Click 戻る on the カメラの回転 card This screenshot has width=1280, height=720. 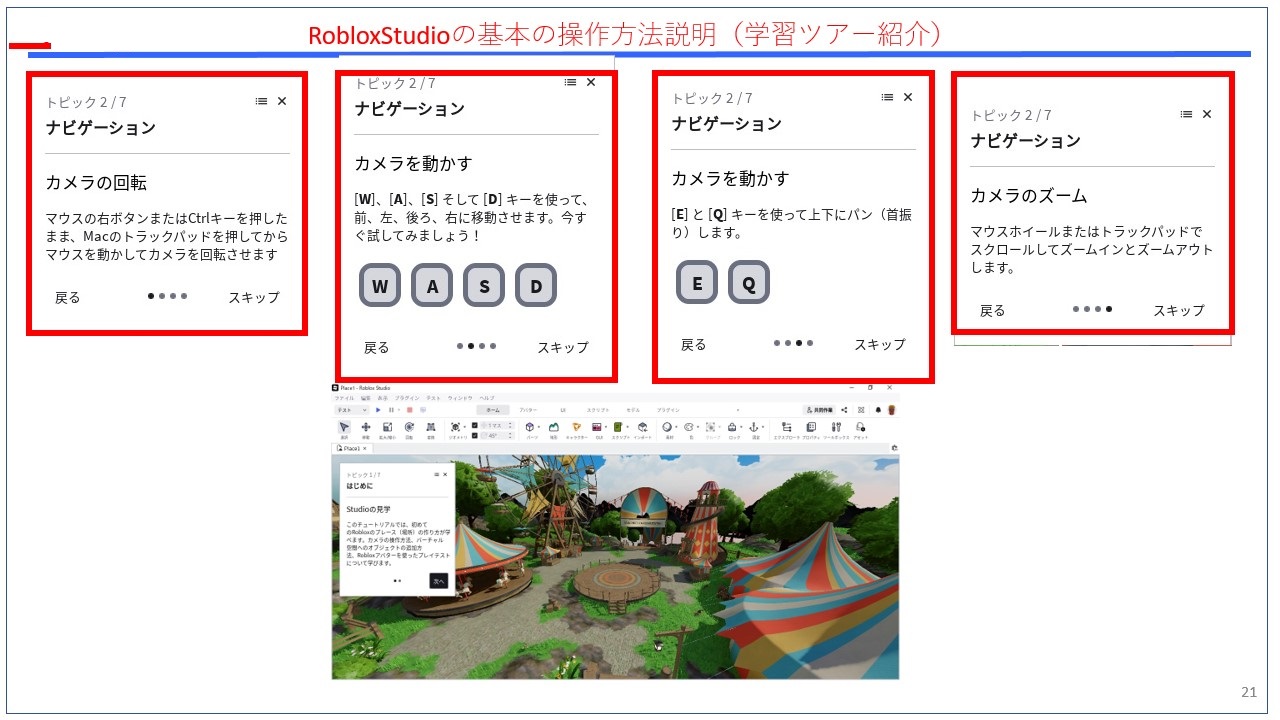coord(67,298)
